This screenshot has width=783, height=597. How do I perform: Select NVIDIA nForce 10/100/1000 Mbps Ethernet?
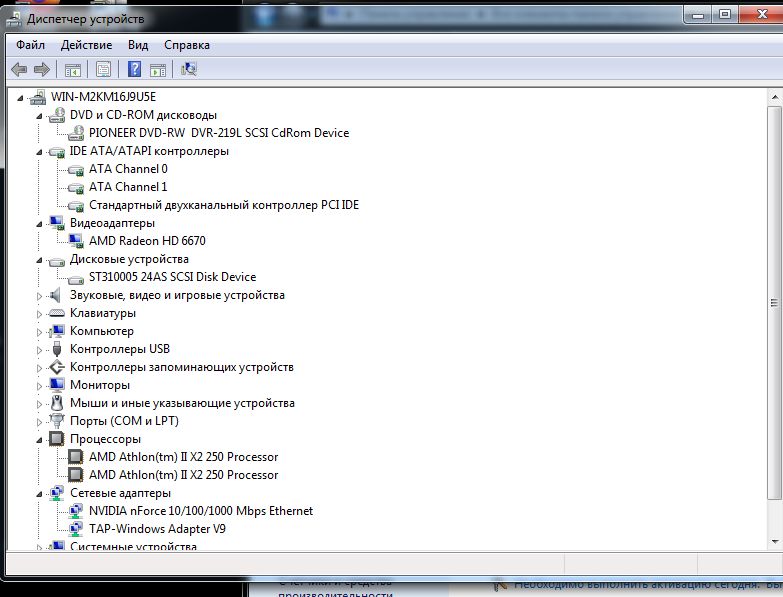tap(201, 511)
